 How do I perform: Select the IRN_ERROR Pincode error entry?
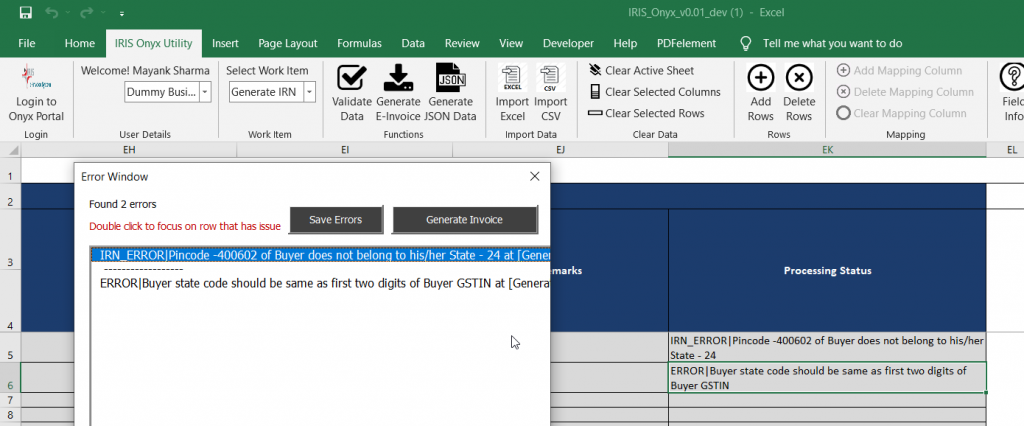click(x=321, y=255)
